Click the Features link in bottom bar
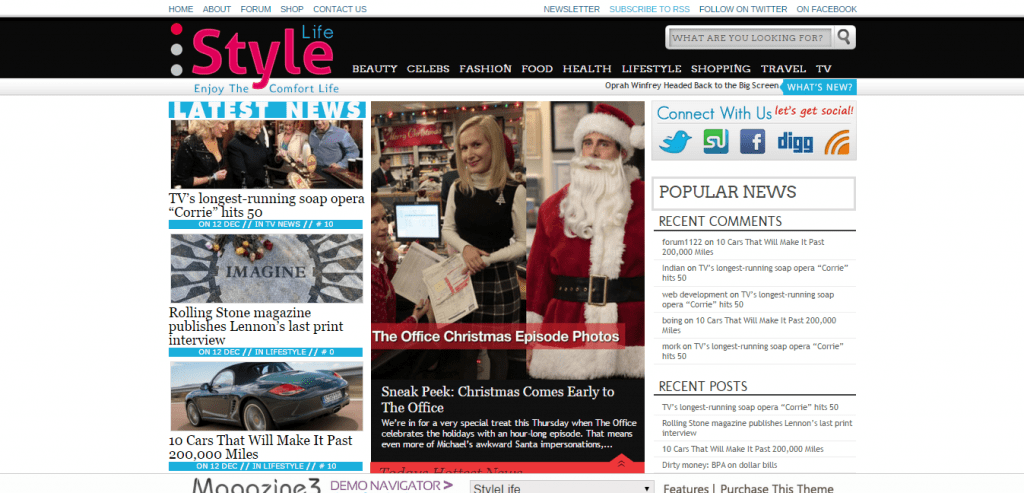Screen dimensions: 1024x493 [x=686, y=488]
